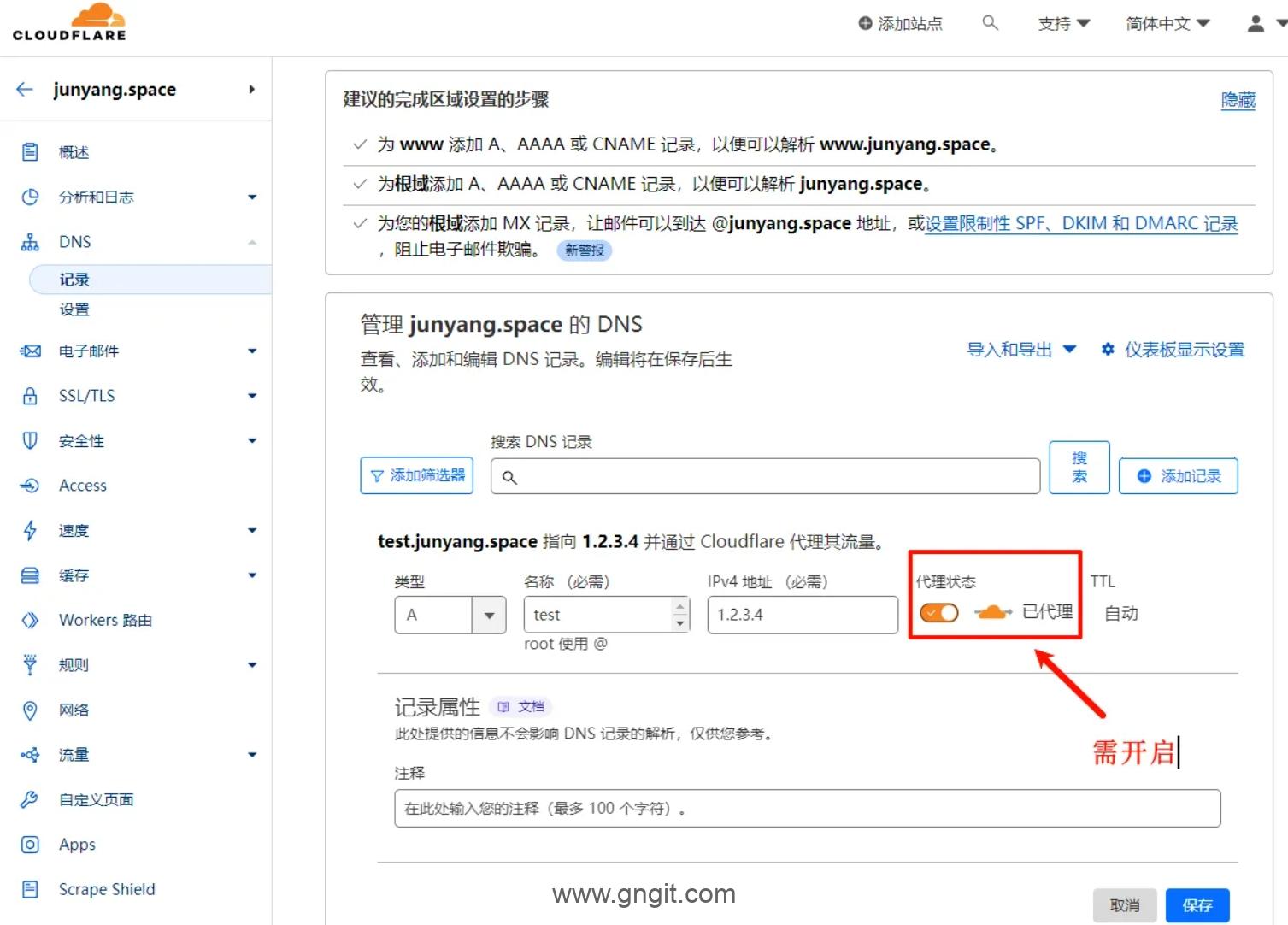Screen dimensions: 1288x925
Task: Open the 概述 menu item
Action: click(74, 152)
